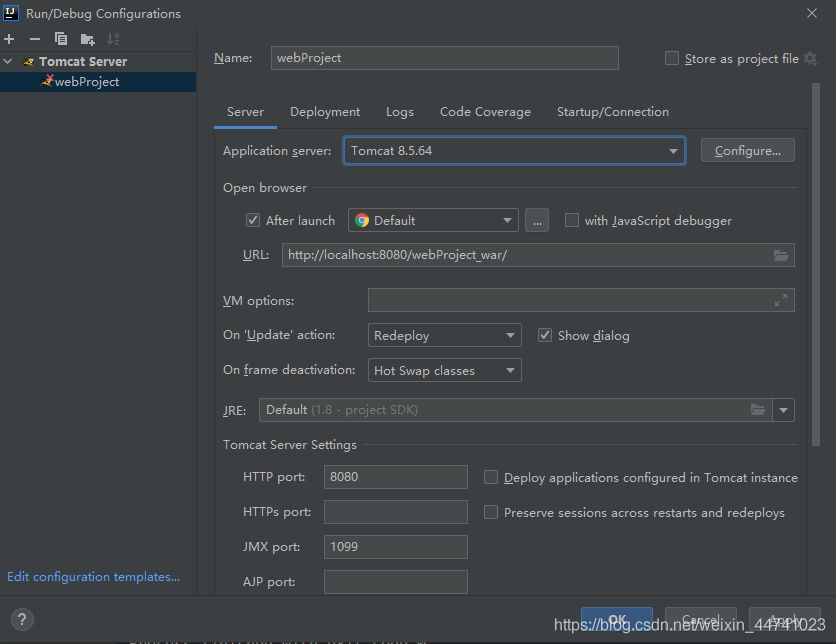Open the Startup/Connection tab
The width and height of the screenshot is (836, 644).
click(613, 112)
